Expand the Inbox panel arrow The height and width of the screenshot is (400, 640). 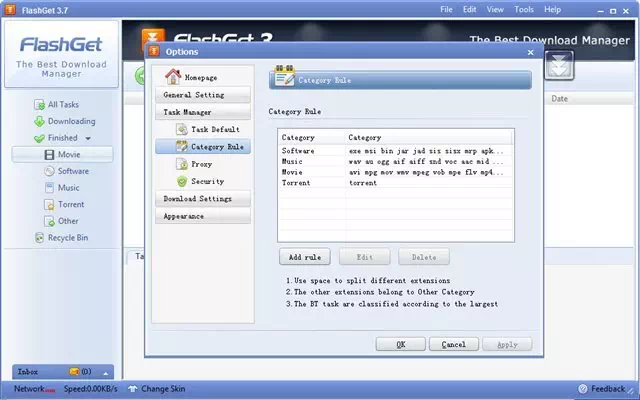pyautogui.click(x=106, y=373)
